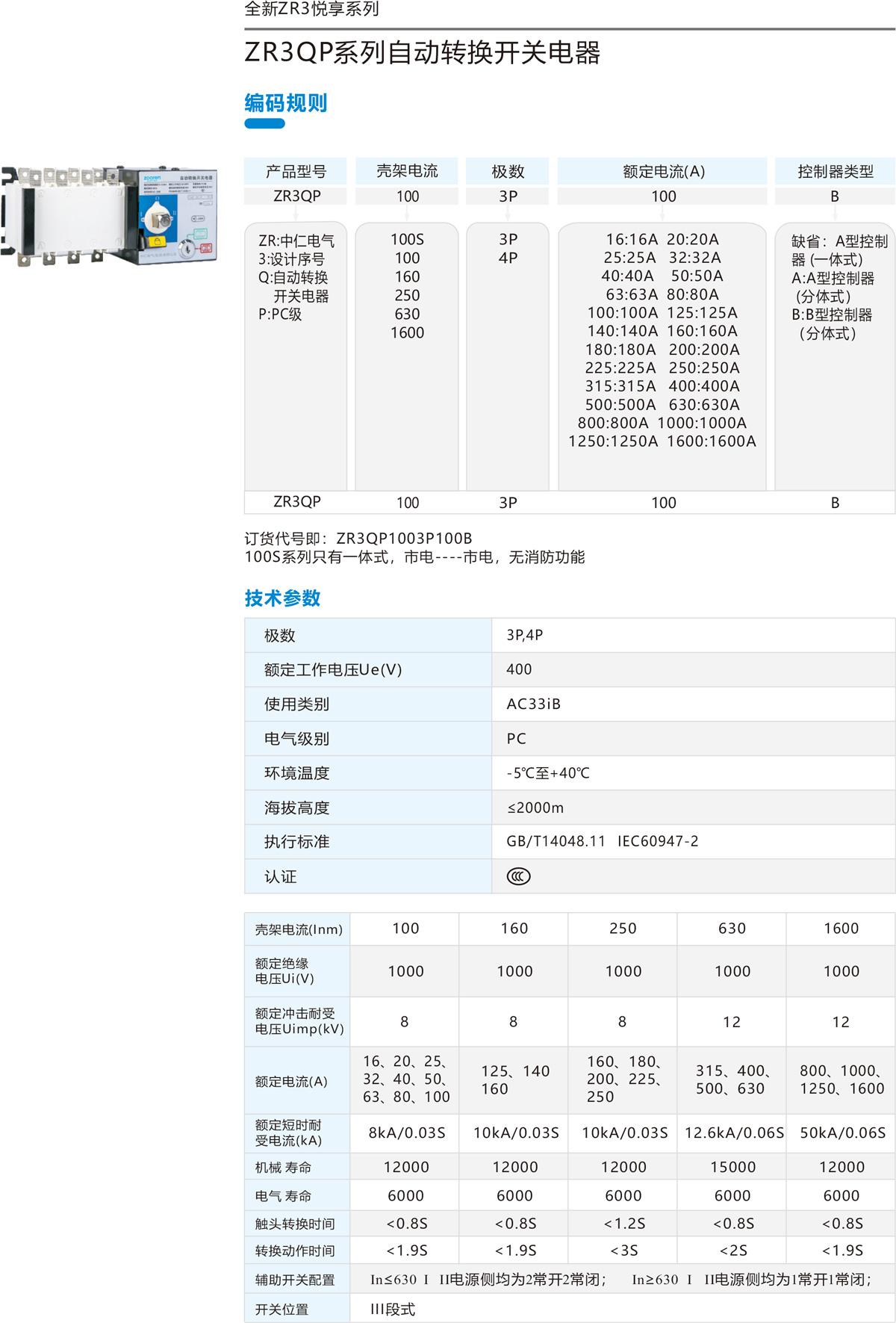Click the 100S系列只有一体式 note line
Screen dimensions: 896x1323
(x=414, y=557)
